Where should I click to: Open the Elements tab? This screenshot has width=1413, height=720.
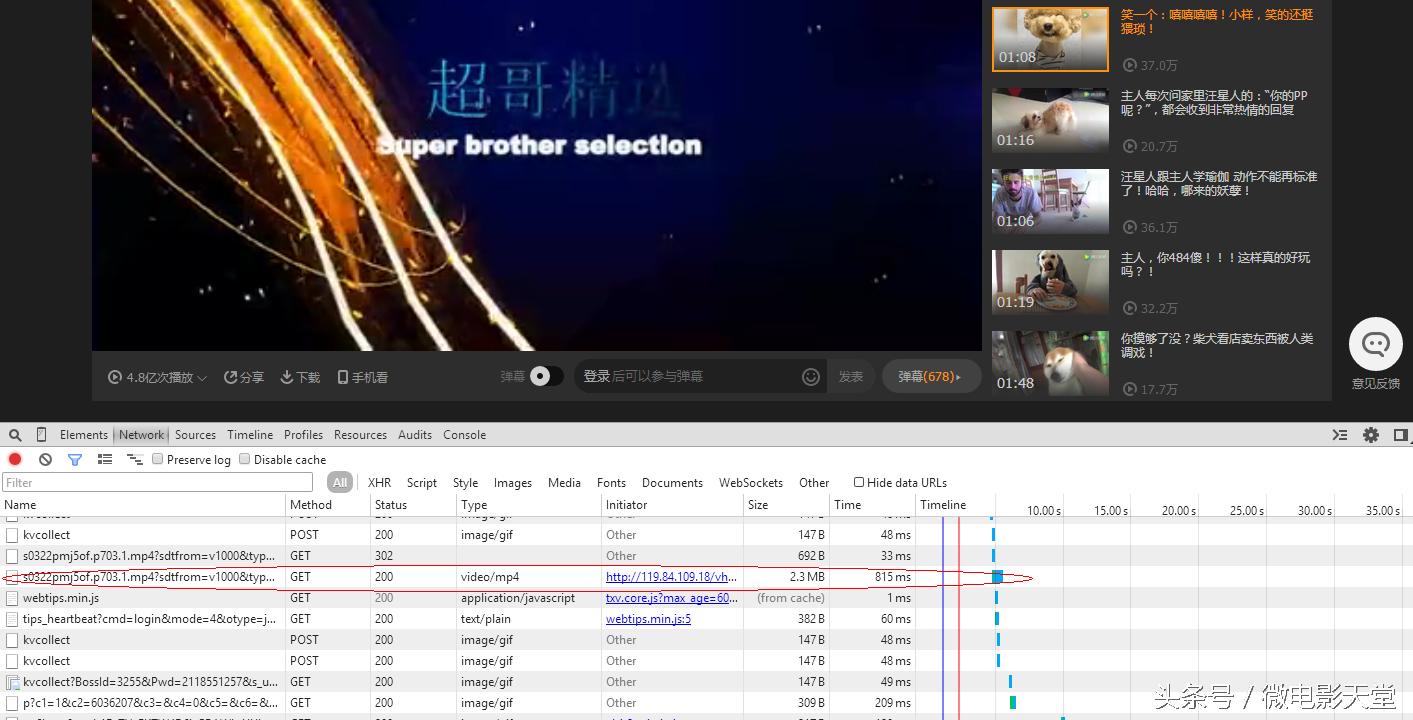[x=84, y=435]
